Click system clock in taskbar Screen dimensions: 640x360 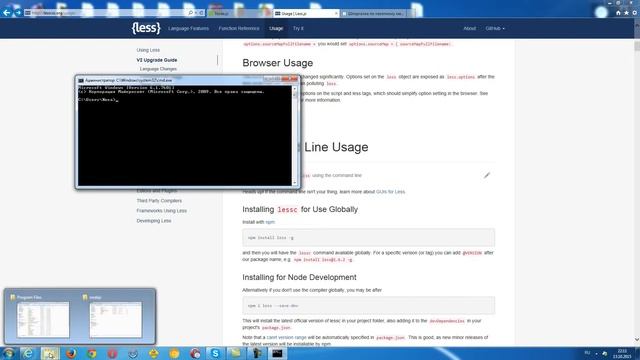pos(622,353)
